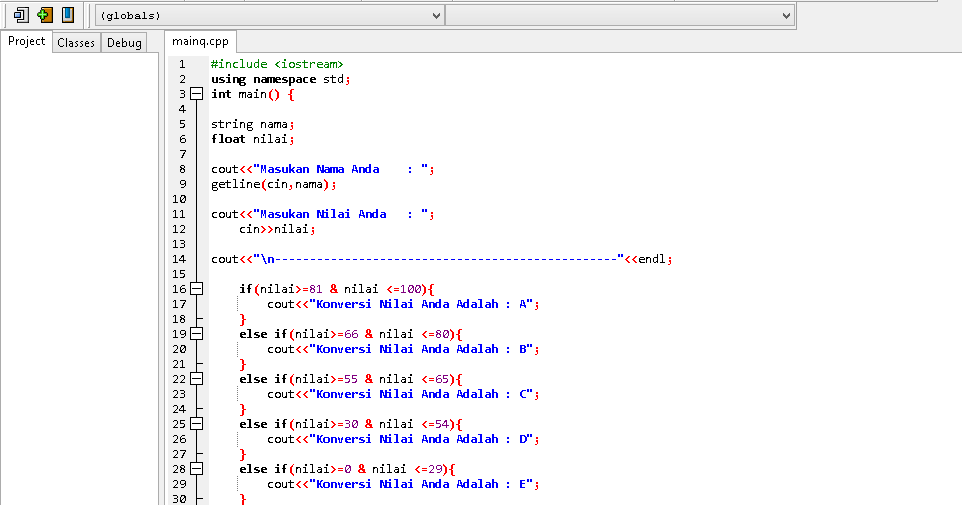This screenshot has height=505, width=962.
Task: Click the Toggle Bookmark icon with green plus
Action: [x=45, y=15]
